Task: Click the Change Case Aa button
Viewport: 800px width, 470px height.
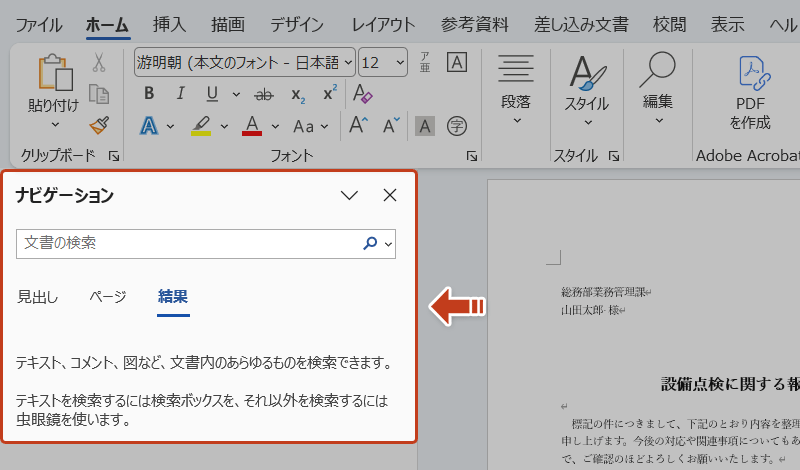Action: [x=304, y=127]
